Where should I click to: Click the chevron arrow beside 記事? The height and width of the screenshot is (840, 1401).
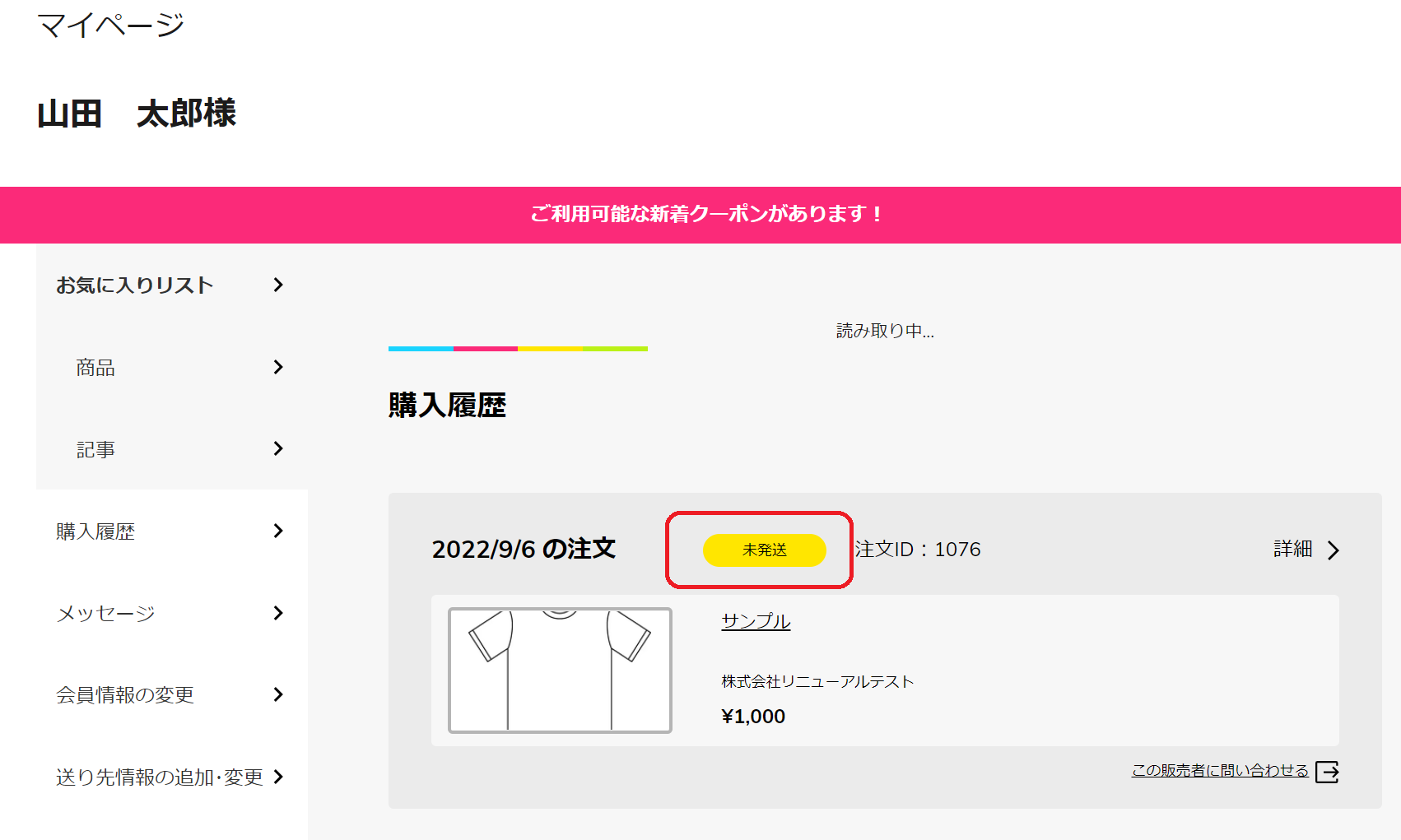[278, 448]
